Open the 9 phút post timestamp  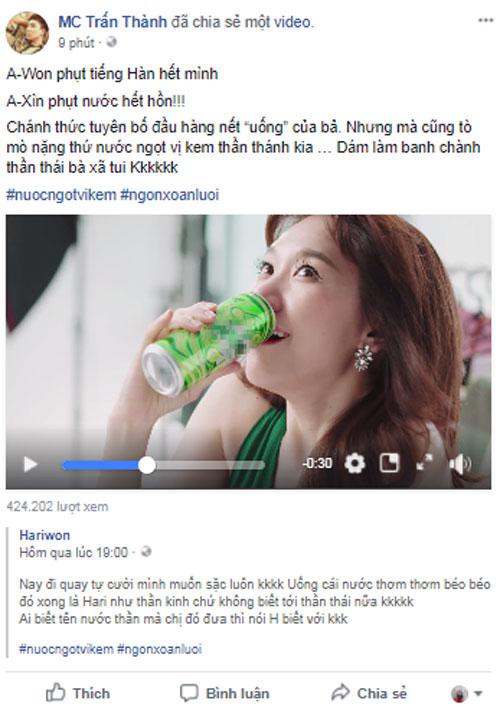pyautogui.click(x=76, y=43)
